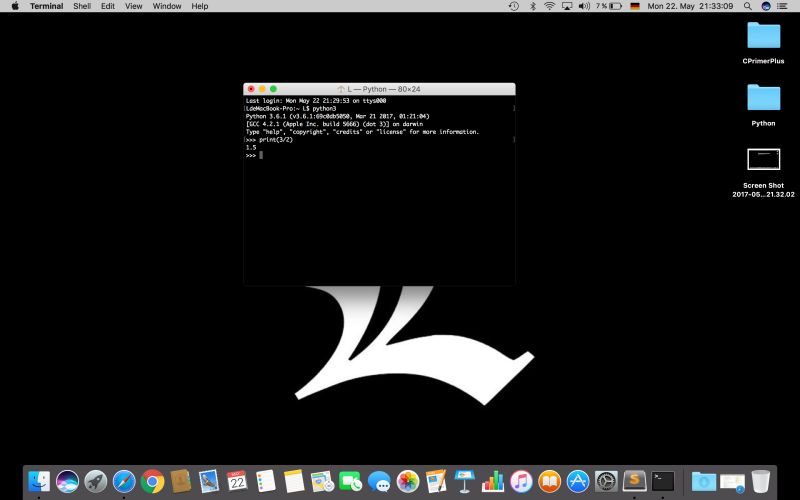
Task: Select the Python folder on desktop
Action: tap(763, 105)
